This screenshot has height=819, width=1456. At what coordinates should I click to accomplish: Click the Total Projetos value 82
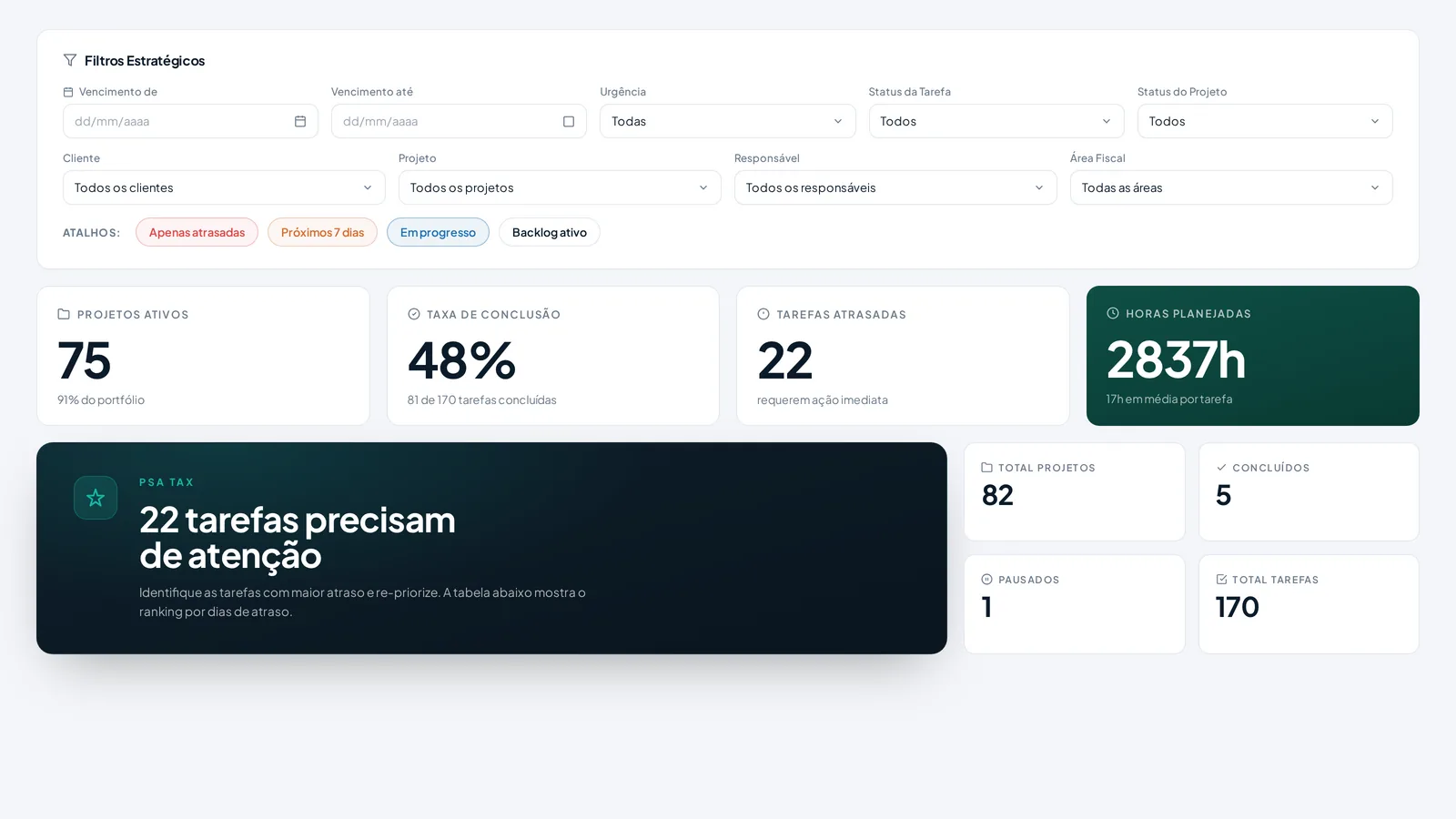tap(997, 495)
